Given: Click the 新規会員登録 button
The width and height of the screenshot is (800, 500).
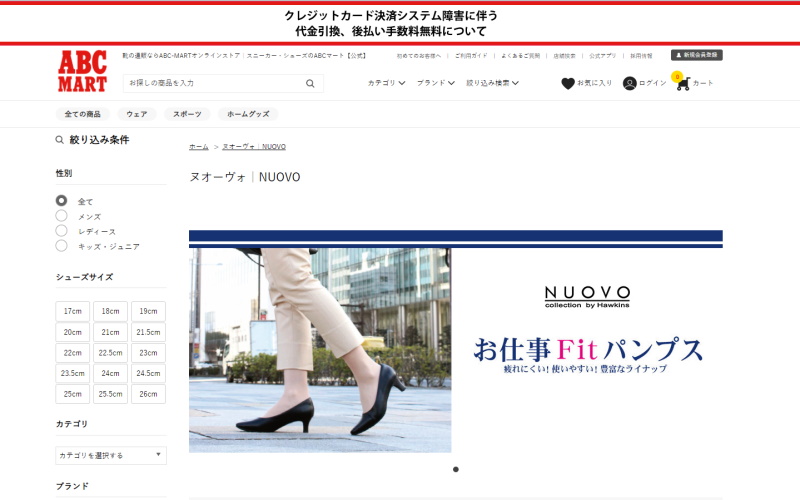Looking at the screenshot, I should (696, 55).
